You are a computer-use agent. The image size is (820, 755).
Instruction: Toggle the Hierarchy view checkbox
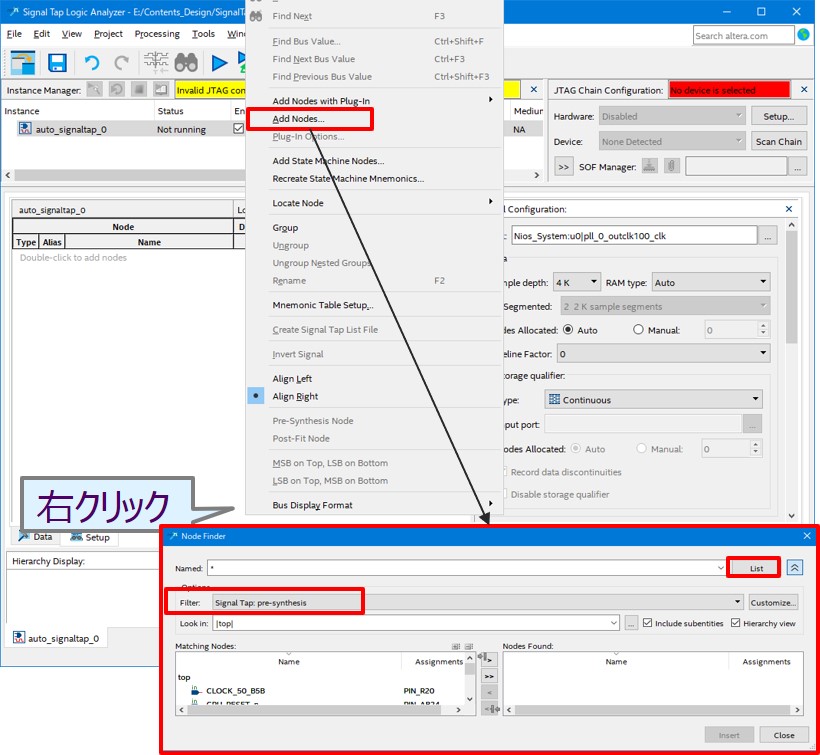736,623
